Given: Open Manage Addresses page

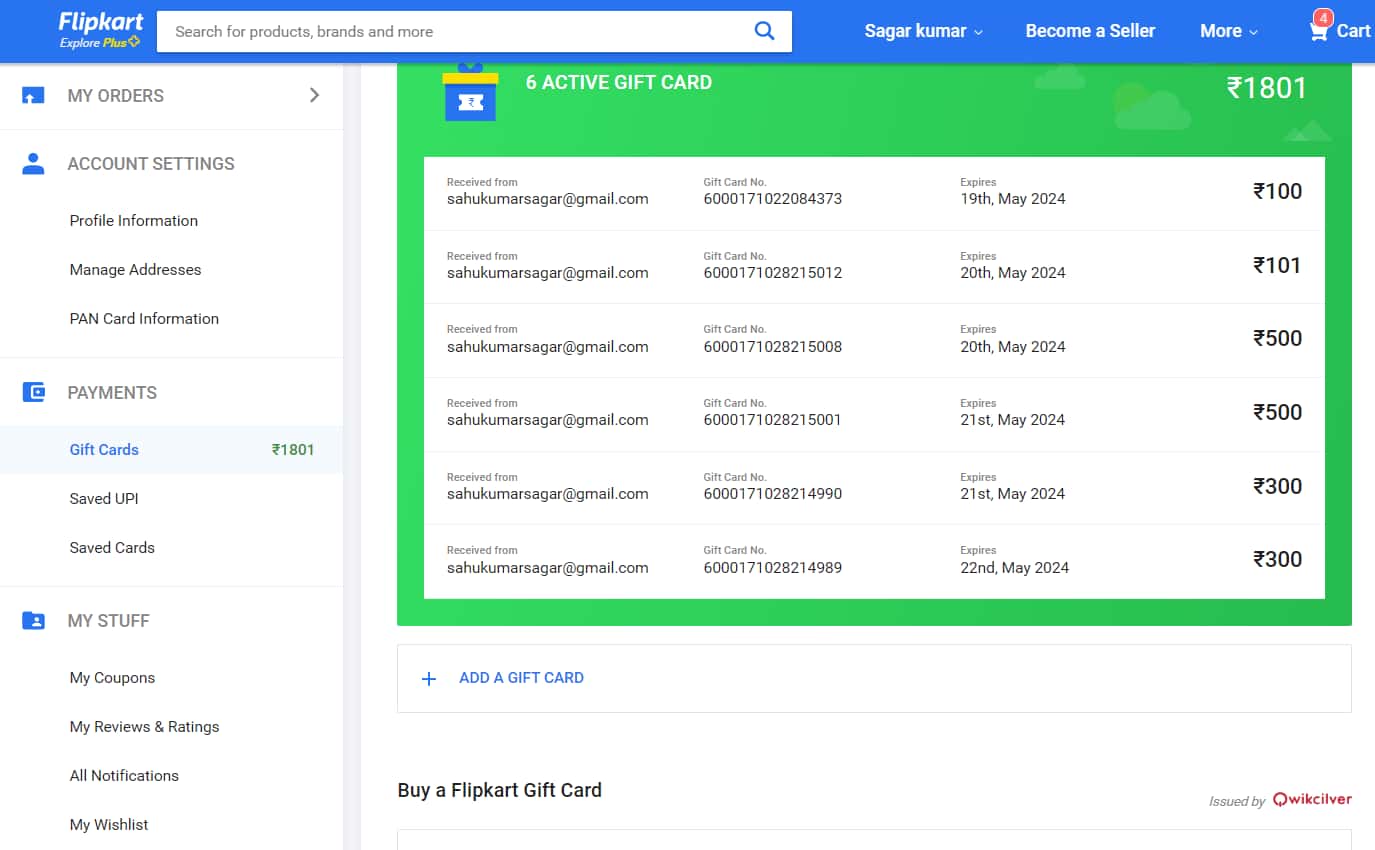Looking at the screenshot, I should click(x=135, y=270).
